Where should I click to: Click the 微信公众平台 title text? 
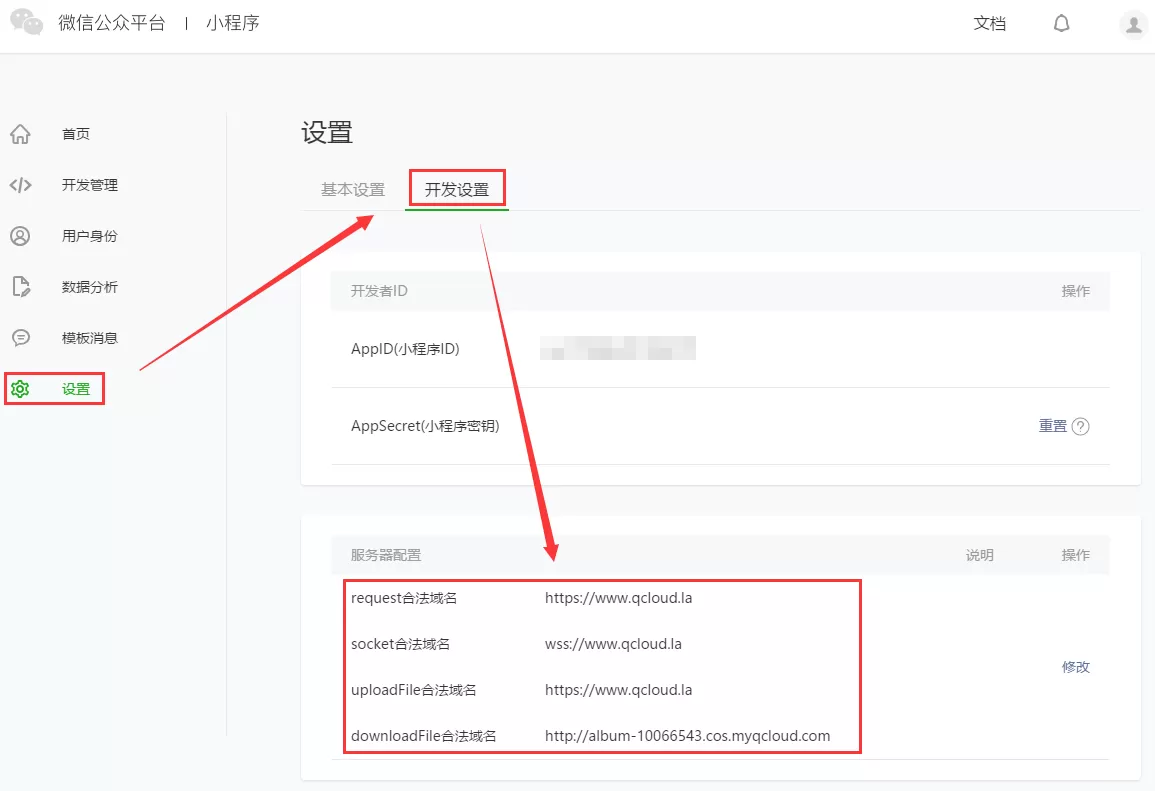112,23
